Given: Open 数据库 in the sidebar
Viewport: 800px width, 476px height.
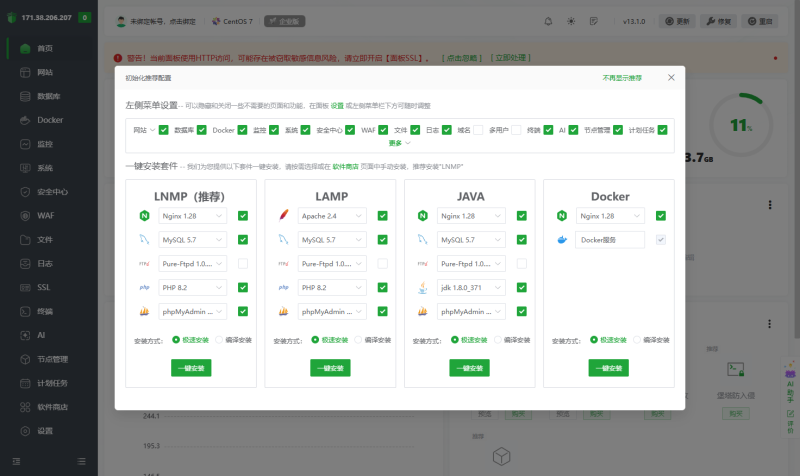Looking at the screenshot, I should pyautogui.click(x=49, y=96).
